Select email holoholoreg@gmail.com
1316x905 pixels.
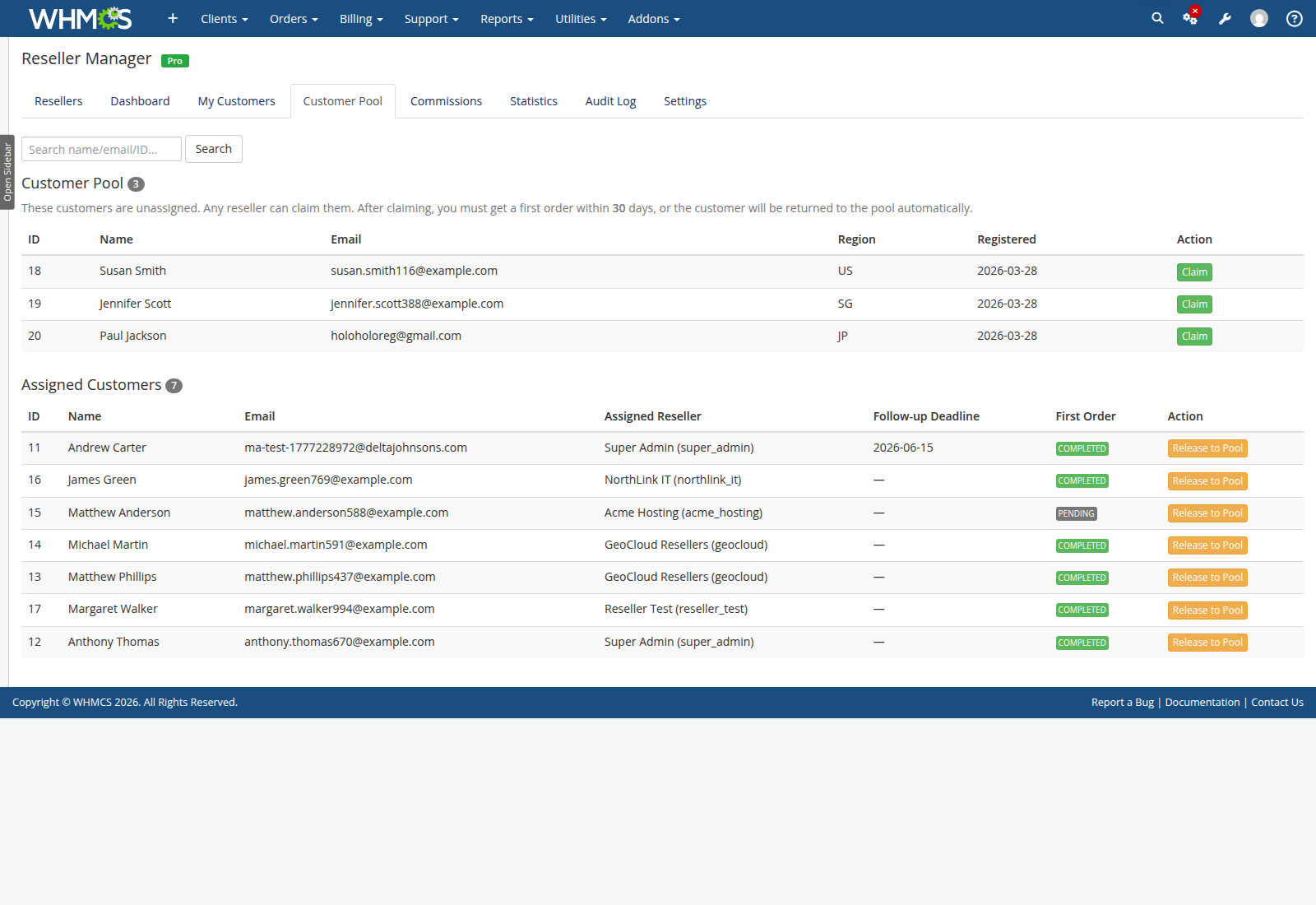(x=396, y=336)
